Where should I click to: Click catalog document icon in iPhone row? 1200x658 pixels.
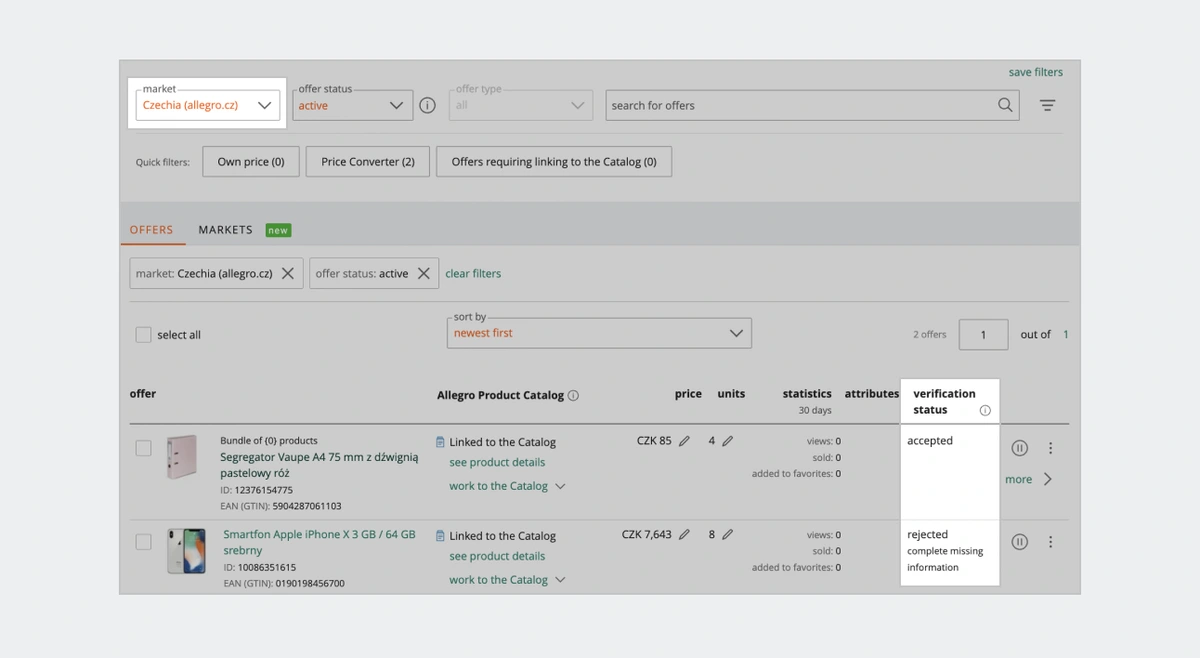440,535
